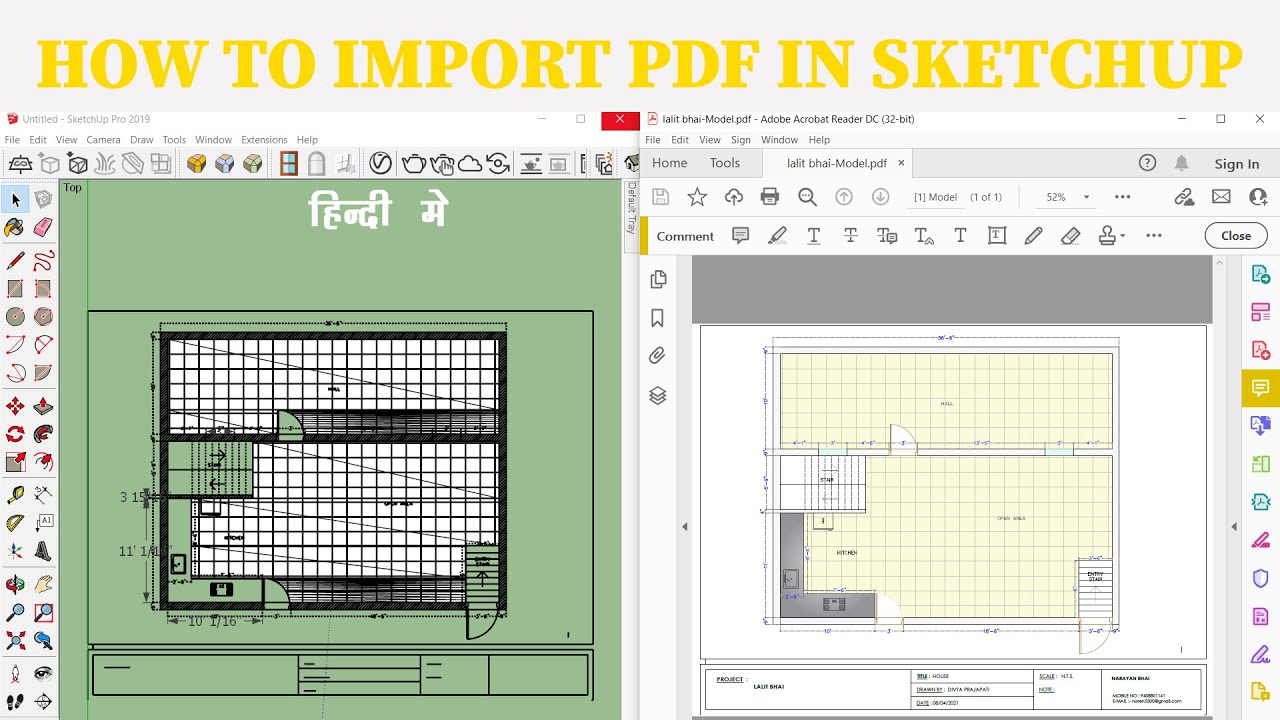The width and height of the screenshot is (1280, 720).
Task: Send the PDF by email icon
Action: [x=1221, y=197]
